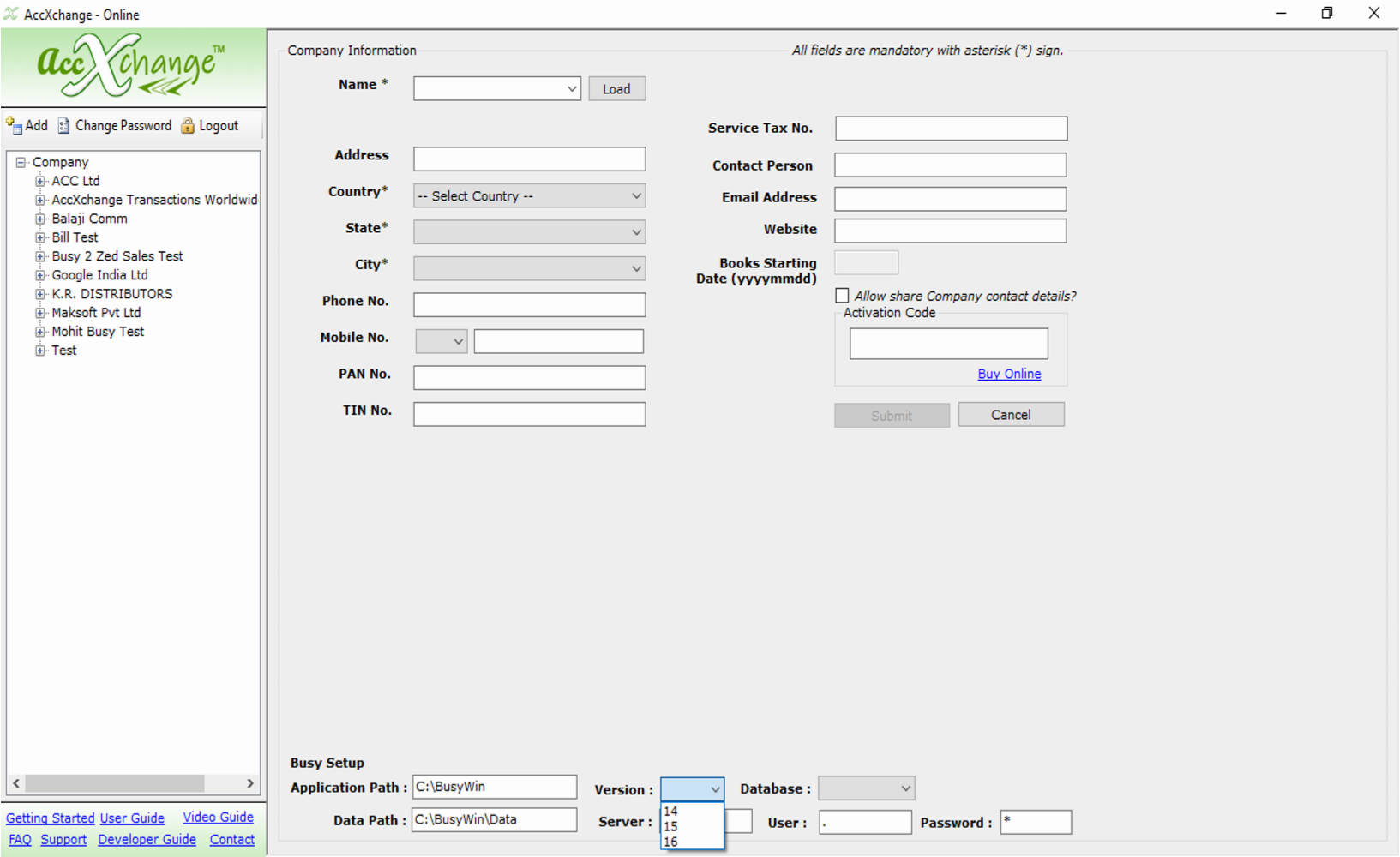Expand the K.R. DISTRIBUTORS node
1400x857 pixels.
click(x=39, y=294)
